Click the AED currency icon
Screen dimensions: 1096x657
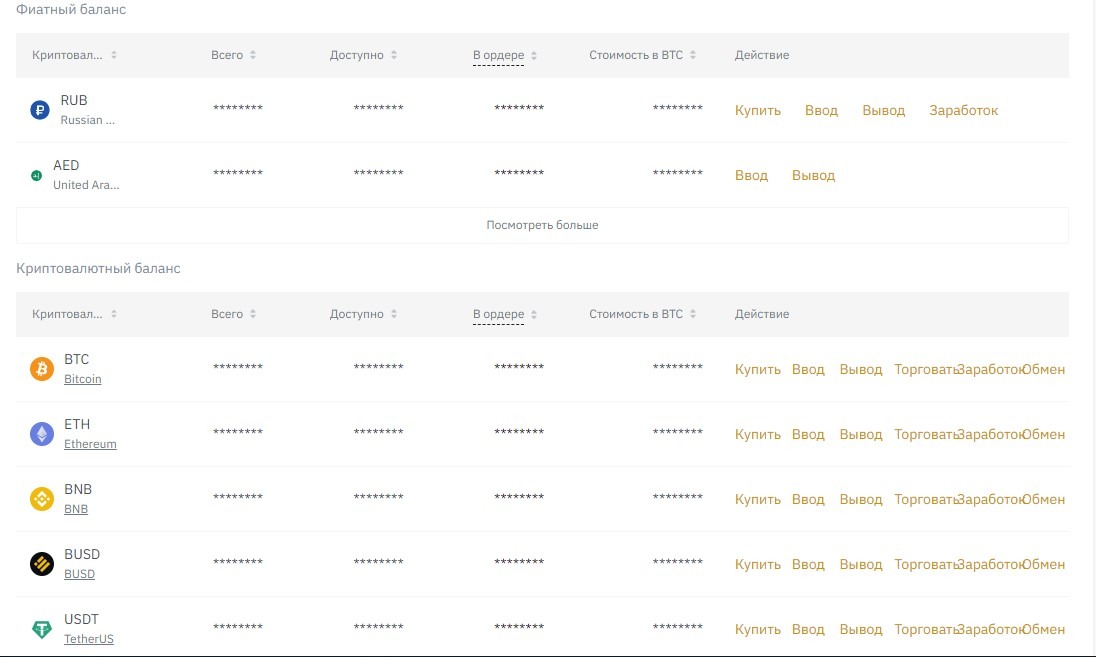37,175
